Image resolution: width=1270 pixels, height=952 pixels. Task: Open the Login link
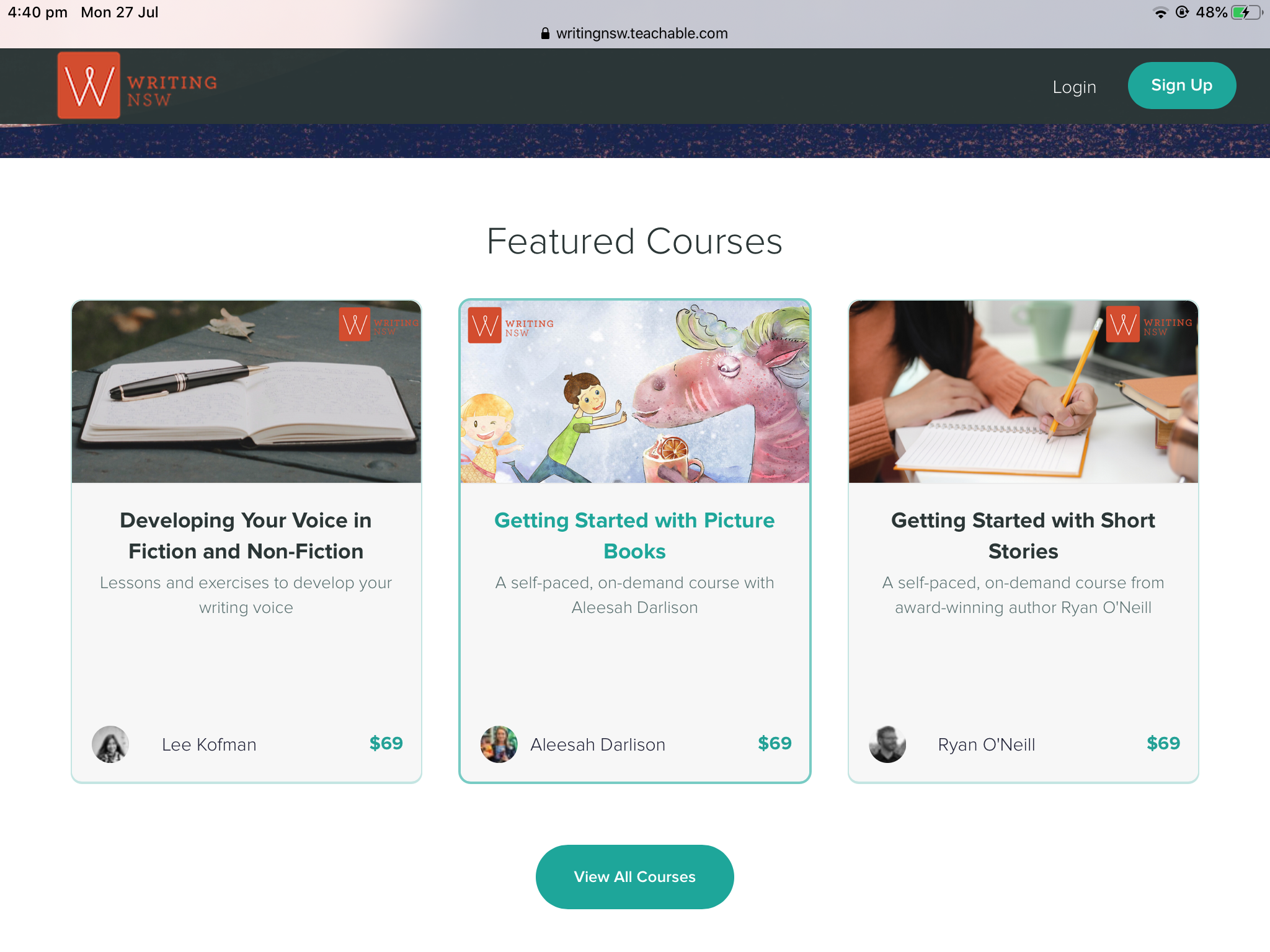pos(1074,87)
